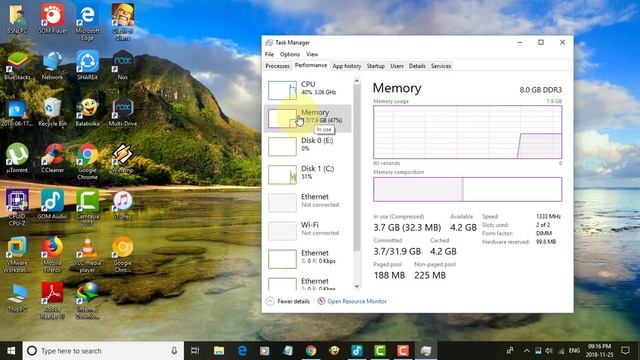Switch to the App history tab
This screenshot has width=640, height=360.
click(347, 66)
